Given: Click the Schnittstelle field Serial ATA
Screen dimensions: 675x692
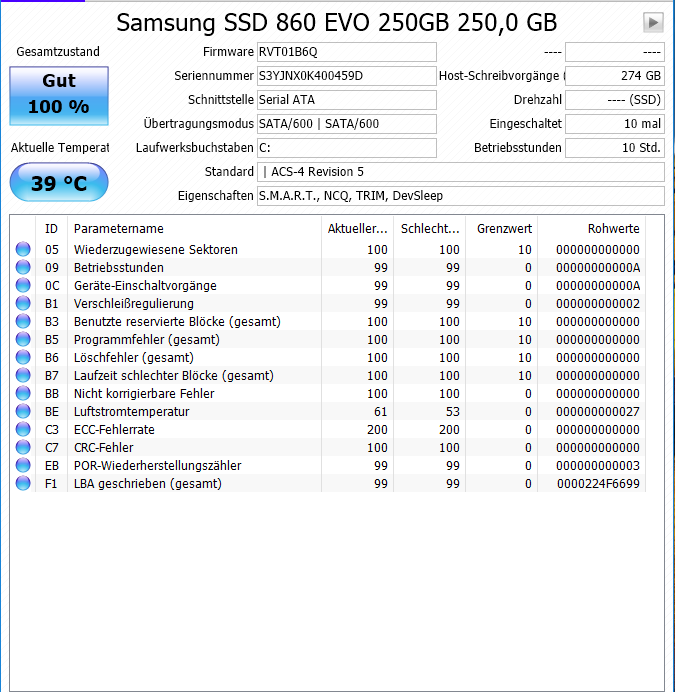Looking at the screenshot, I should (x=347, y=100).
